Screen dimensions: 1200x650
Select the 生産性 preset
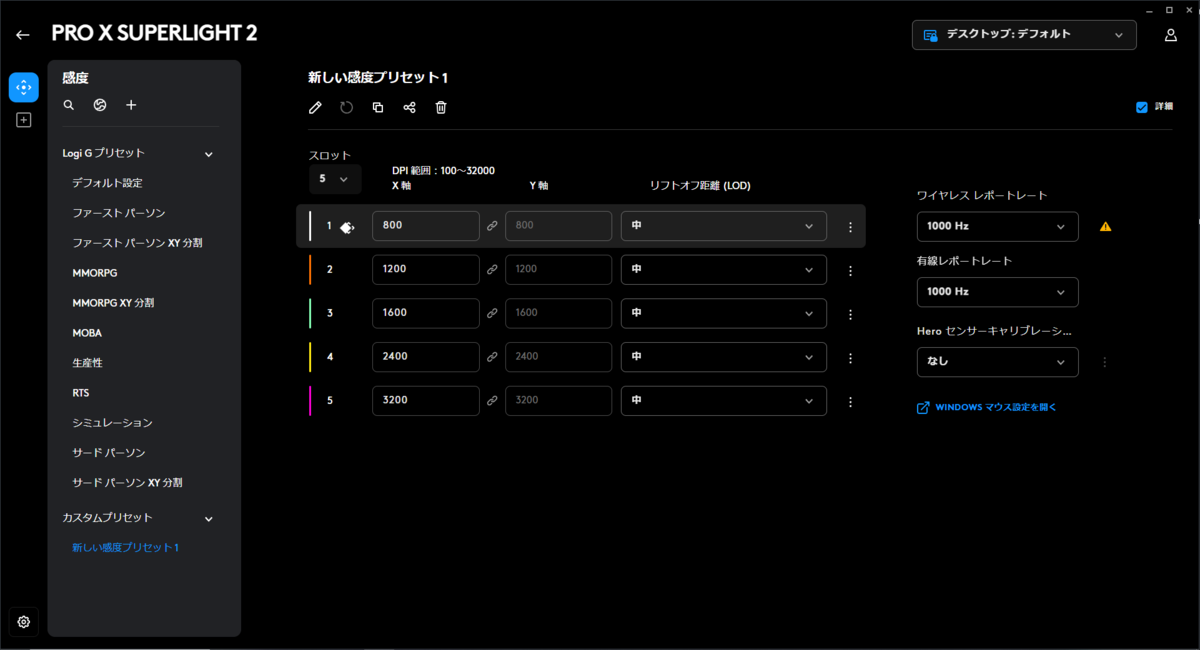[87, 363]
